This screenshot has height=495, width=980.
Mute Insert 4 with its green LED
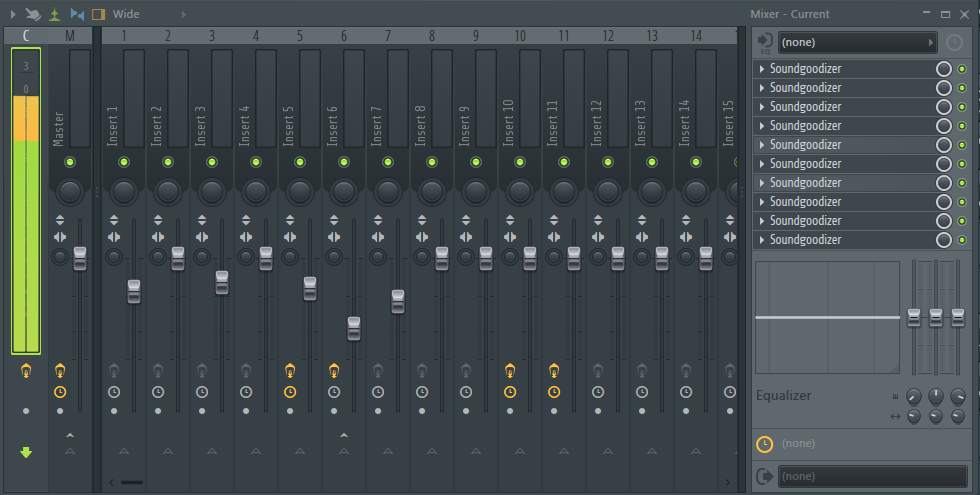[256, 162]
